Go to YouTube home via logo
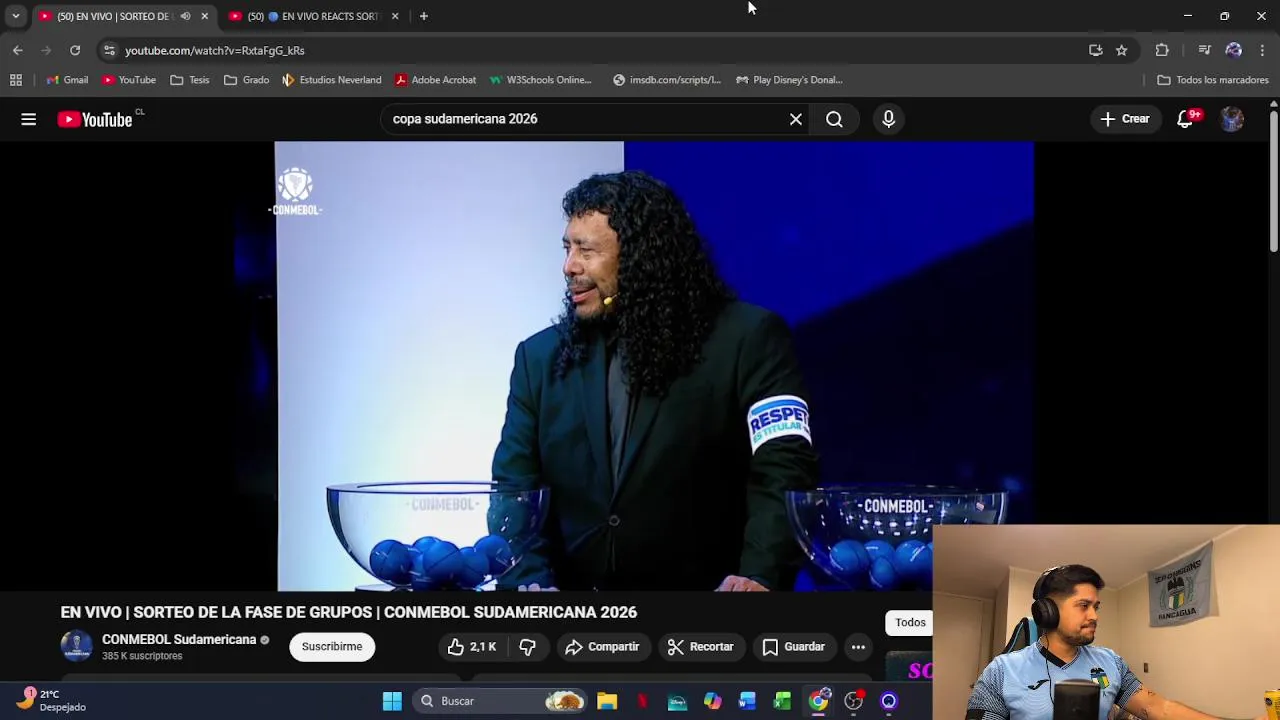The height and width of the screenshot is (720, 1280). pyautogui.click(x=95, y=119)
